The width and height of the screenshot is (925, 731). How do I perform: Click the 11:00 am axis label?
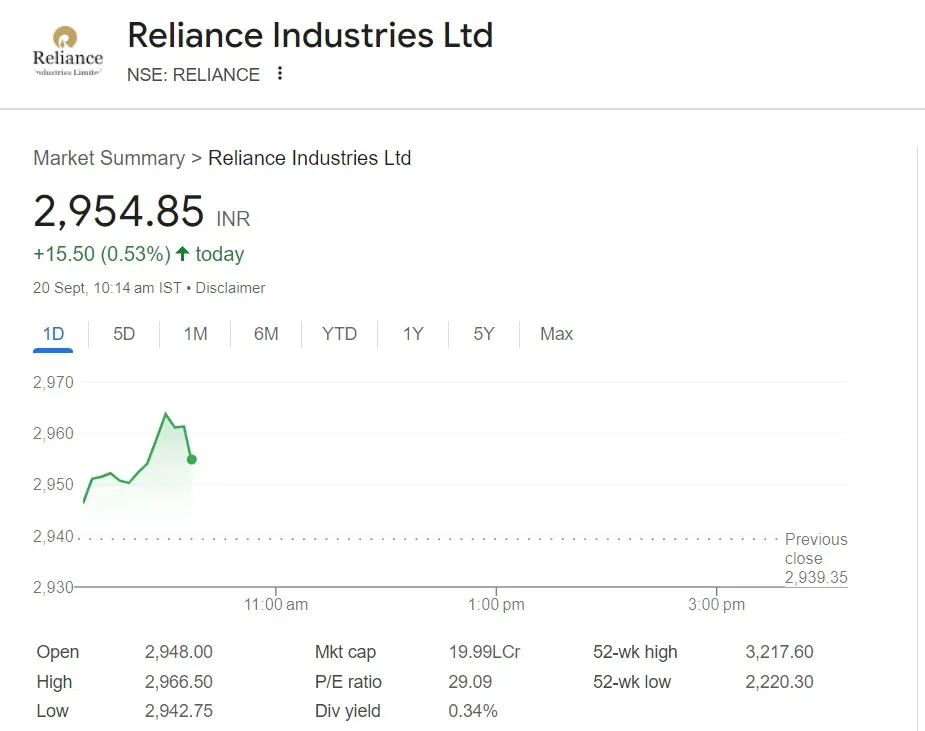coord(275,604)
